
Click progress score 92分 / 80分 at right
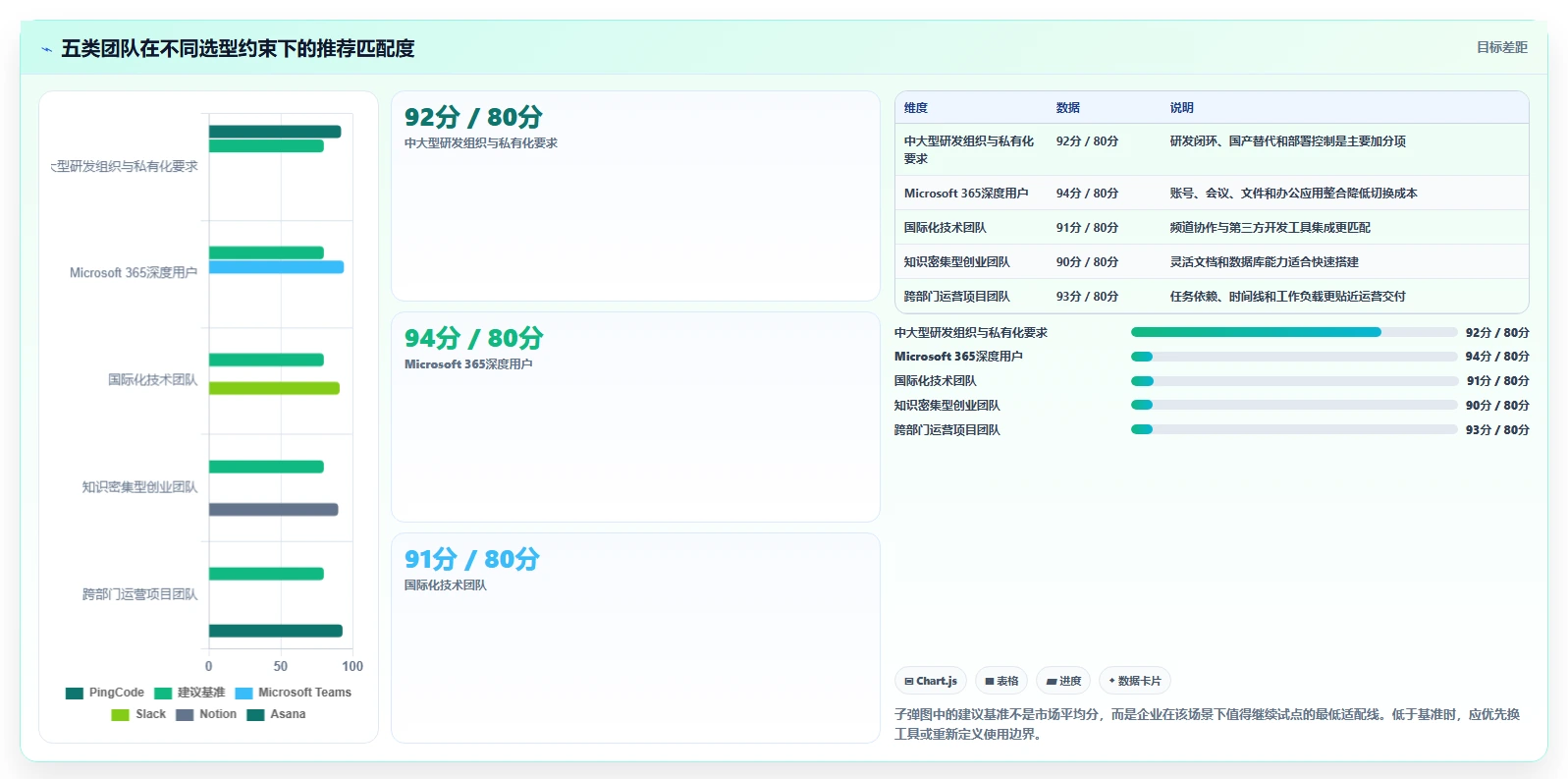[x=1497, y=333]
